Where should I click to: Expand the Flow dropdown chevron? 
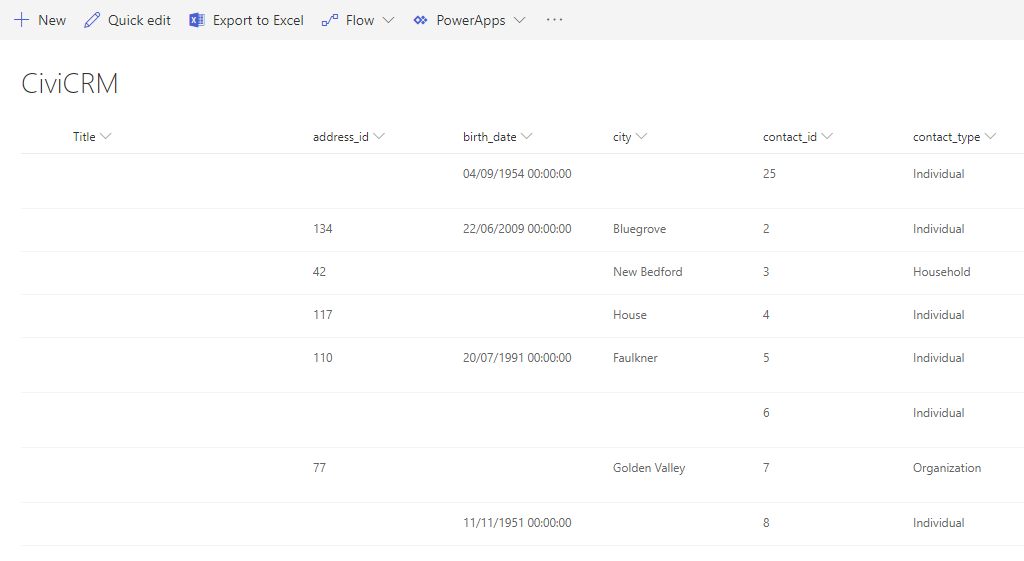(x=388, y=20)
